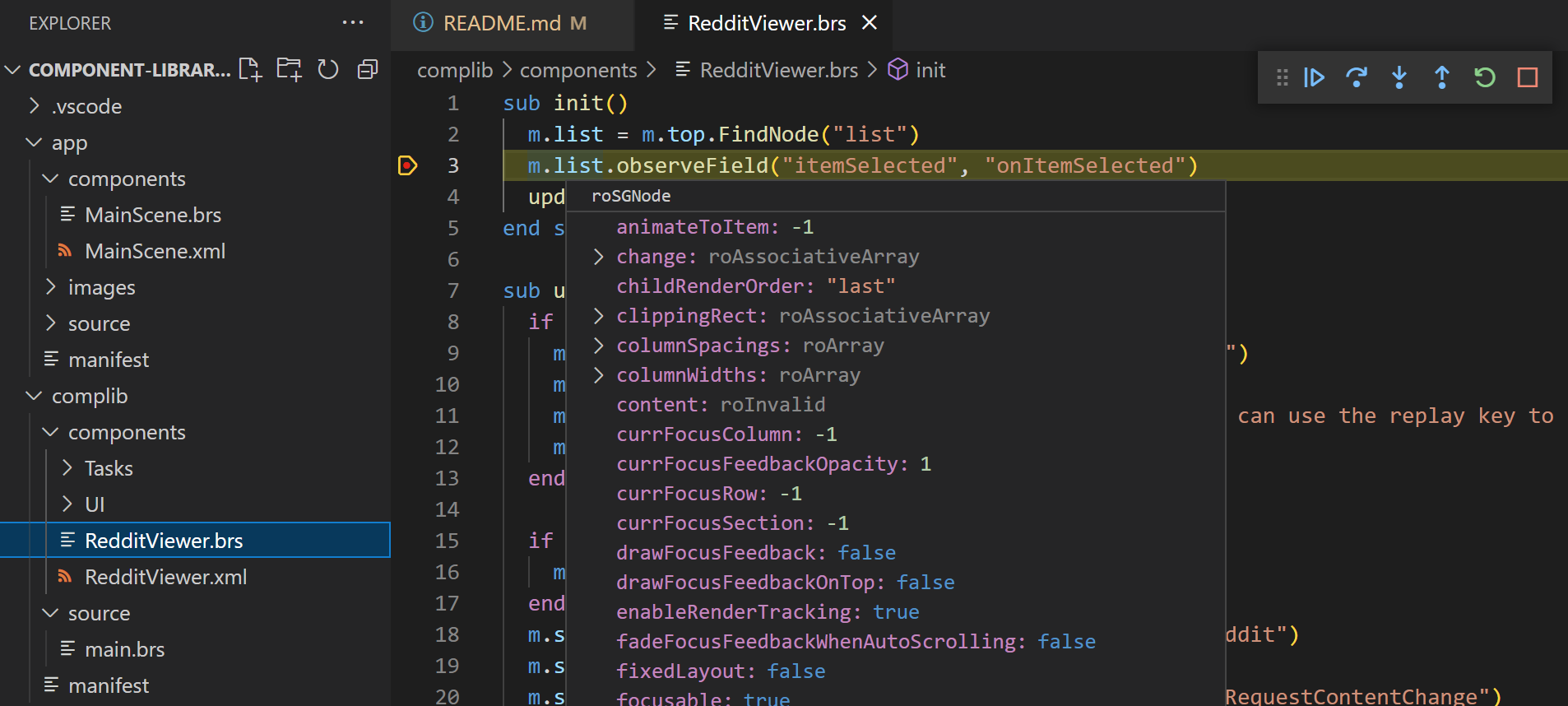The image size is (1568, 706).
Task: Open MainScene.xml file
Action: (195, 251)
